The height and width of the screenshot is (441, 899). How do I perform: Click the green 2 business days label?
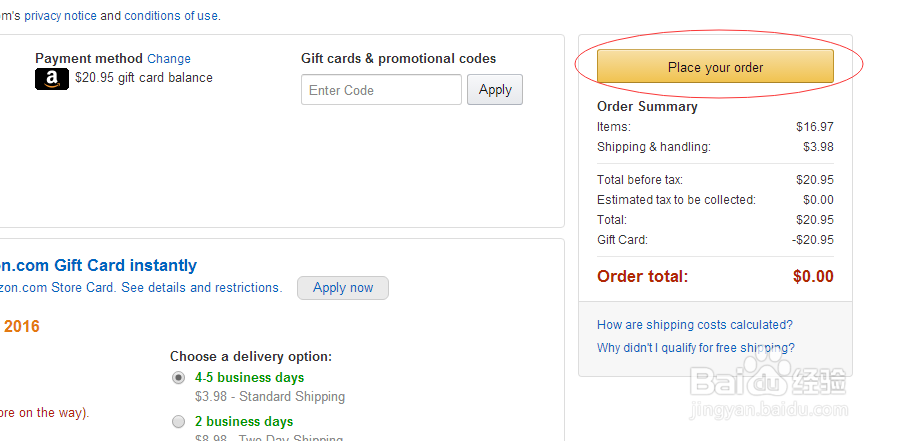[x=244, y=421]
